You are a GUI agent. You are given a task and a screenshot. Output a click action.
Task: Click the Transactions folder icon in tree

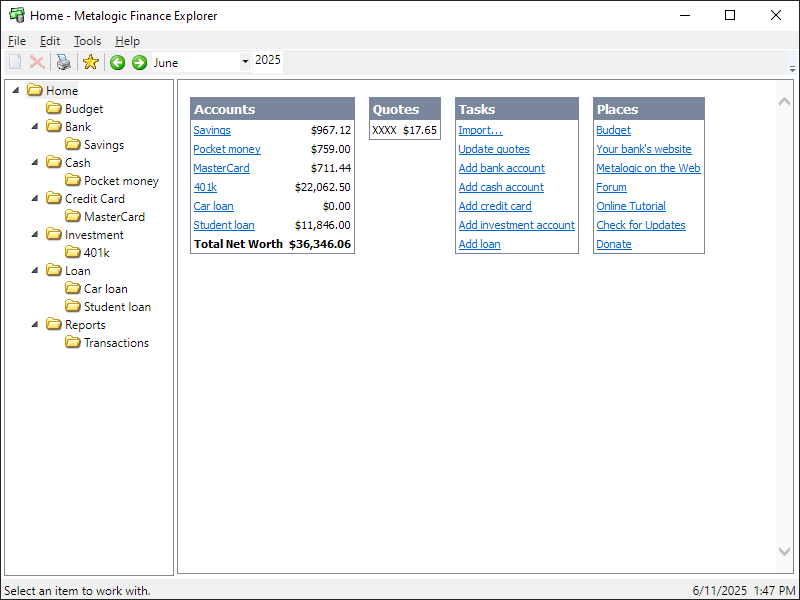point(73,343)
